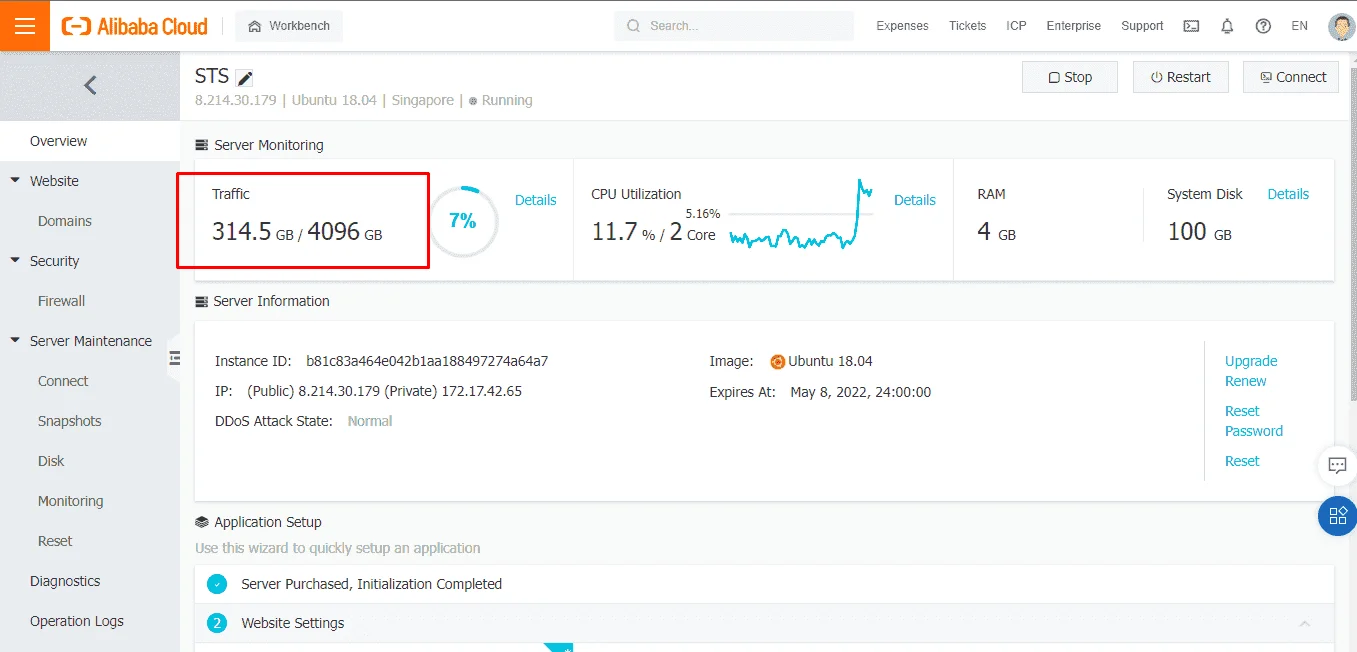Toggle the sidebar collapse handle

(x=174, y=358)
